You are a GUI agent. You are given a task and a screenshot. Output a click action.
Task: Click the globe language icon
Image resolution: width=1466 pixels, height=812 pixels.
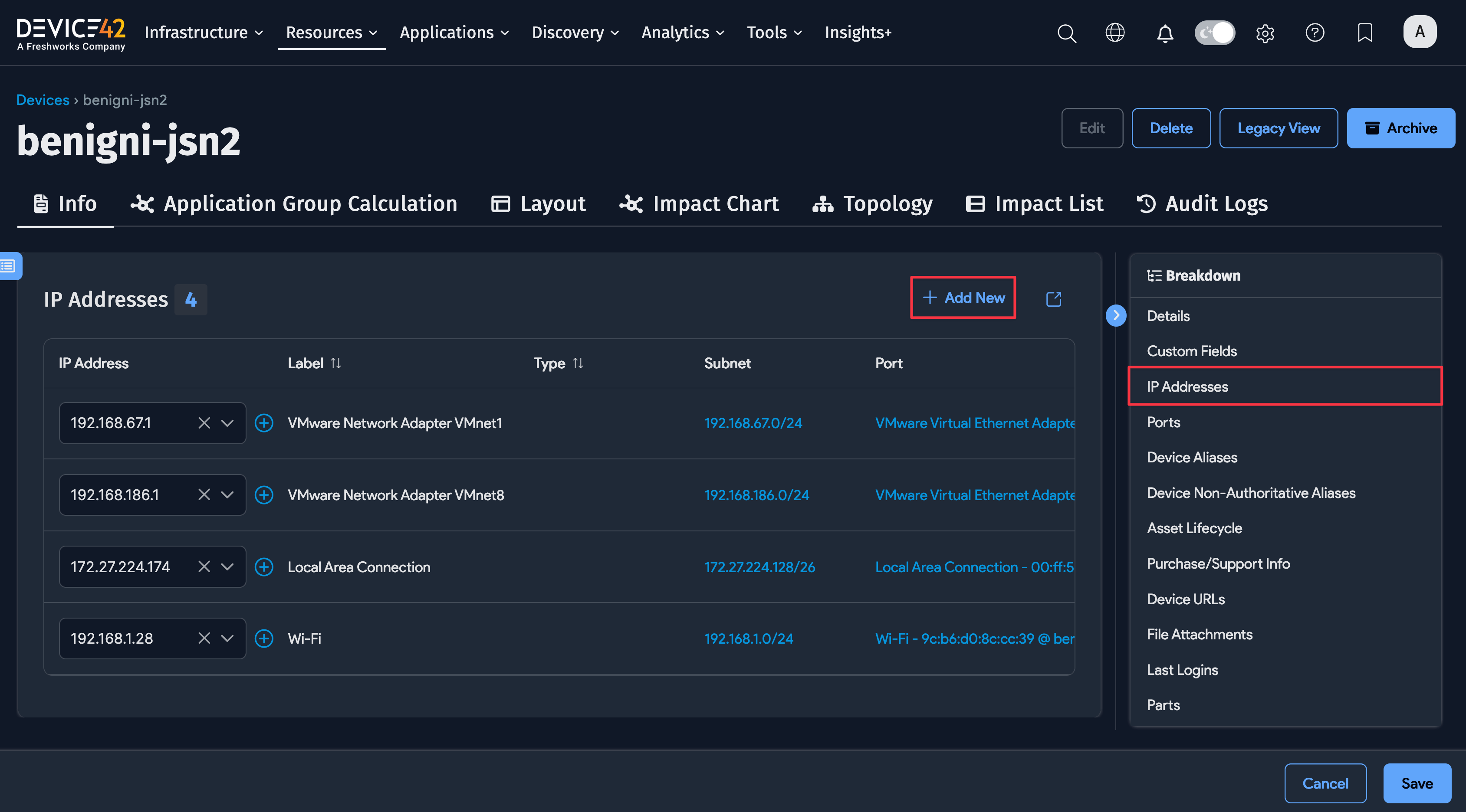[1115, 33]
